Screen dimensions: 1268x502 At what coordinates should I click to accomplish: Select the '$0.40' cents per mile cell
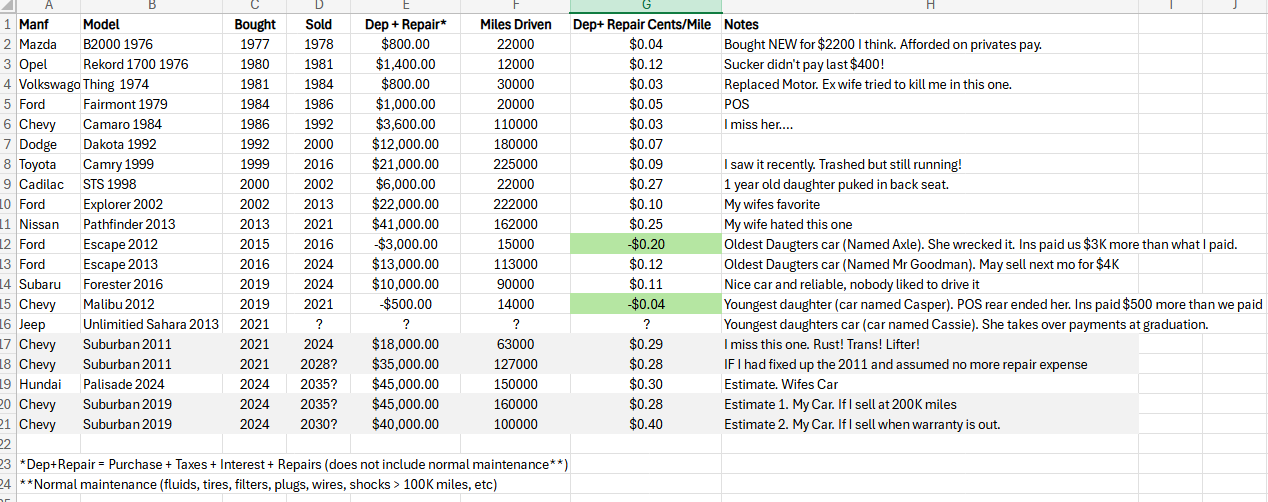coord(646,424)
